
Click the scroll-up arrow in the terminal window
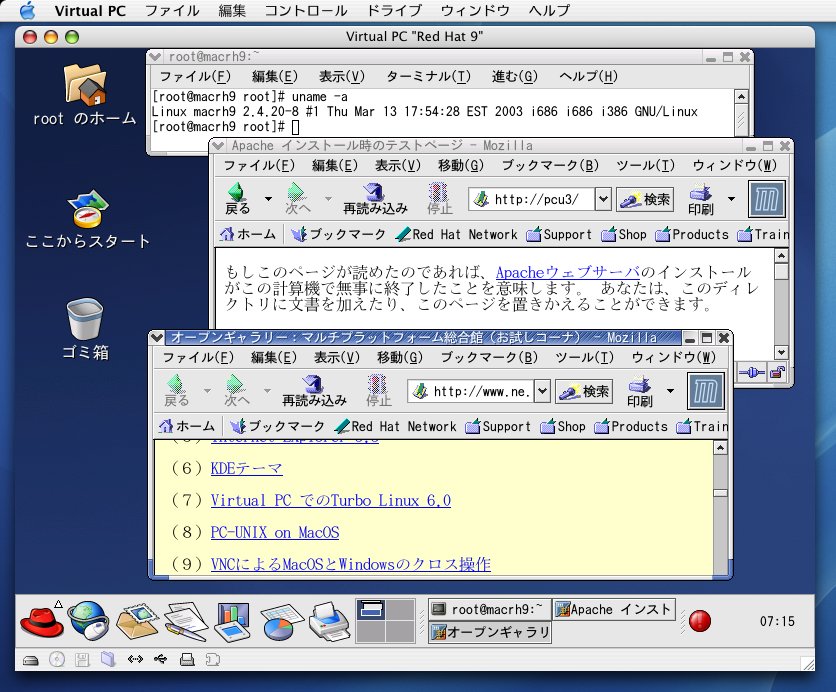point(741,96)
